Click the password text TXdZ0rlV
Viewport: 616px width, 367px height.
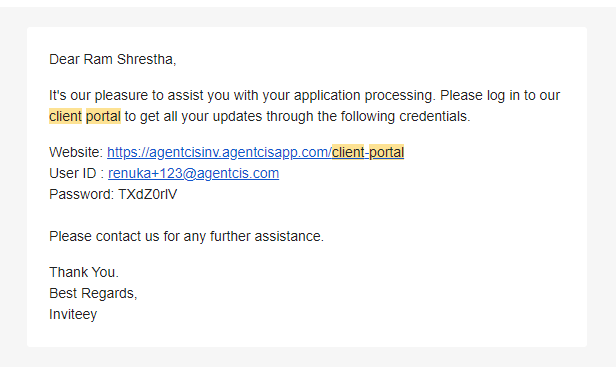pos(148,194)
